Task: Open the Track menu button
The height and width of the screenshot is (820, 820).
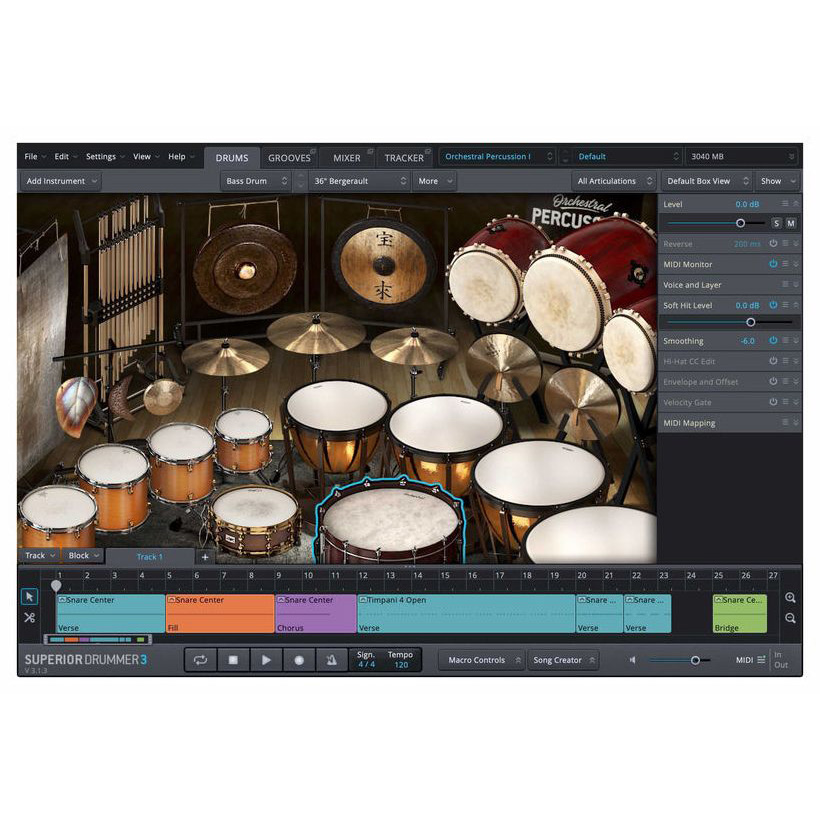Action: click(x=40, y=556)
